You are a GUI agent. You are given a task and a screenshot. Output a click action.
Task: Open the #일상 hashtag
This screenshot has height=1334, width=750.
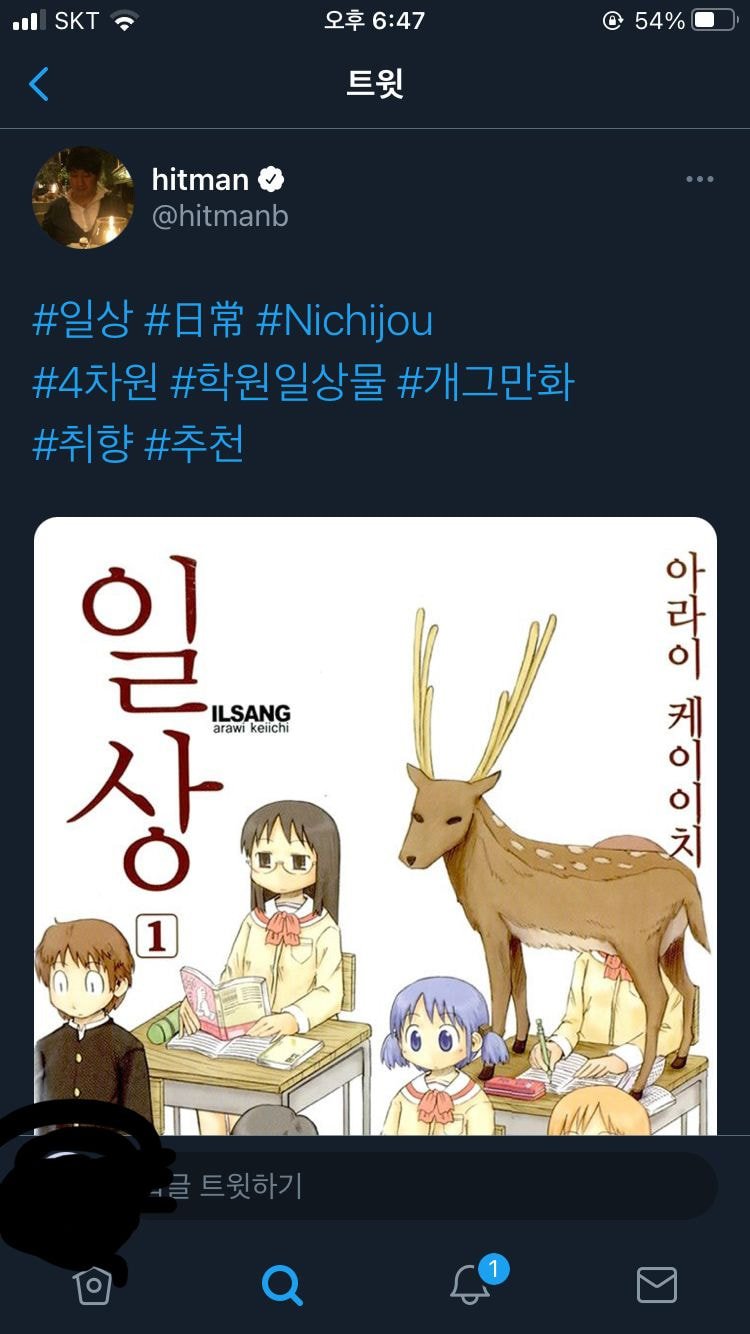click(83, 321)
